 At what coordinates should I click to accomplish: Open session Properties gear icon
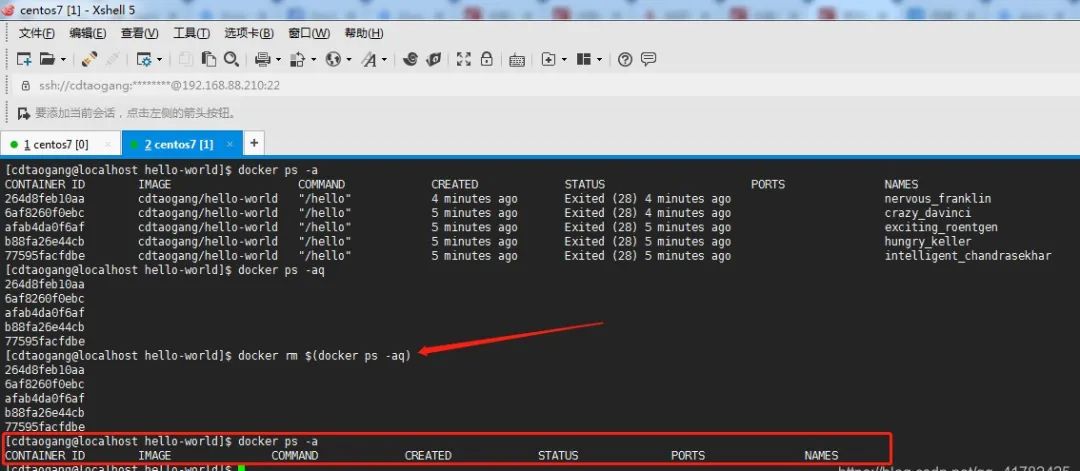click(x=144, y=59)
